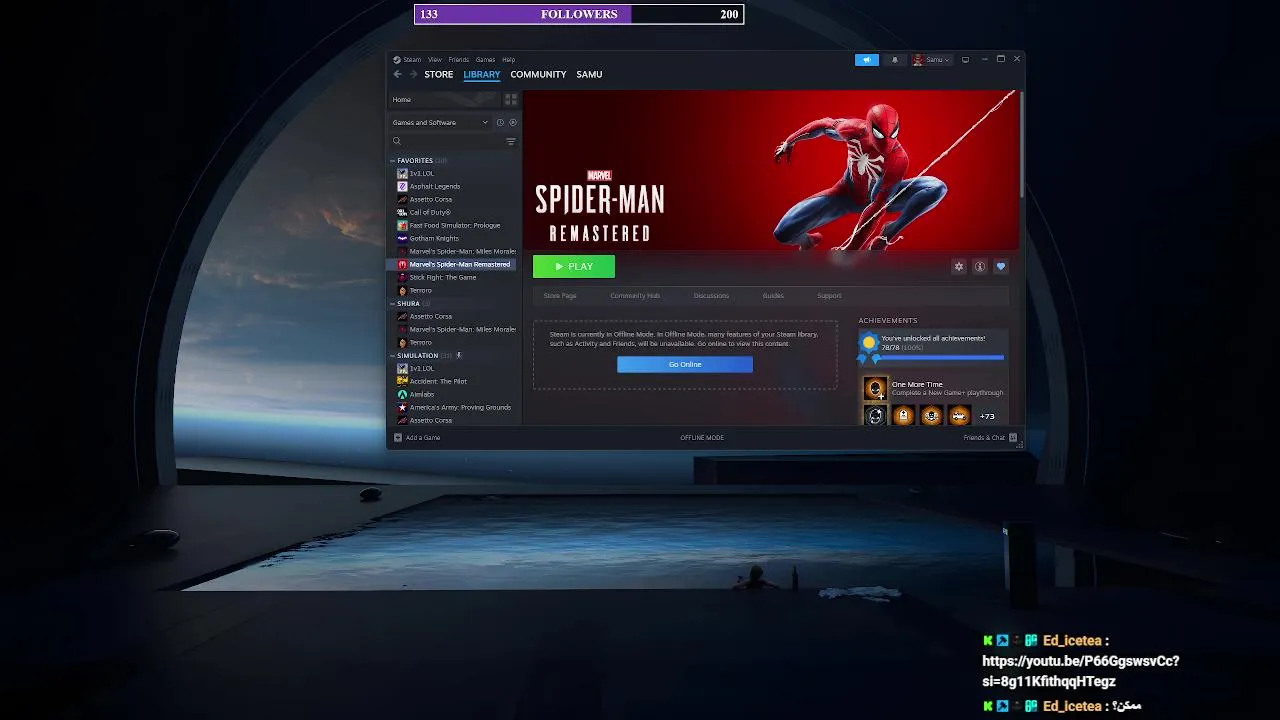
Task: Switch to the STORE tab
Action: (x=438, y=74)
